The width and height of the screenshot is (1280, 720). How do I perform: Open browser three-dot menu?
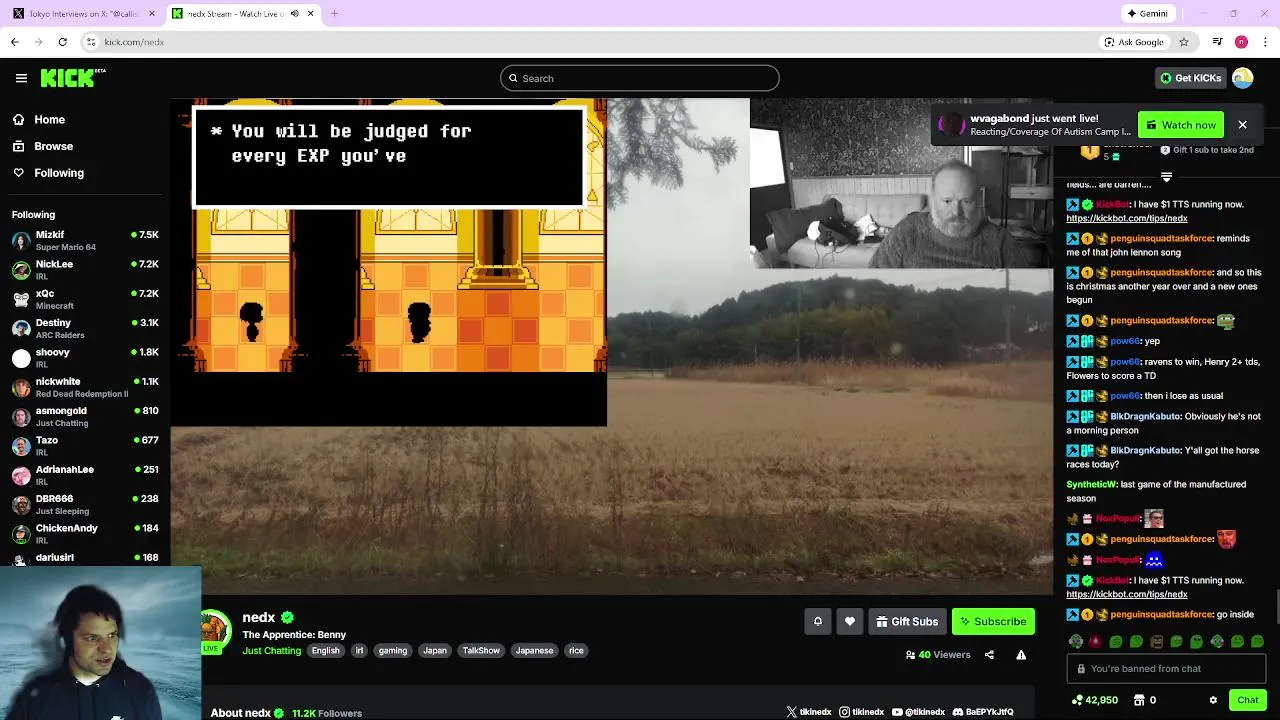[x=1266, y=42]
